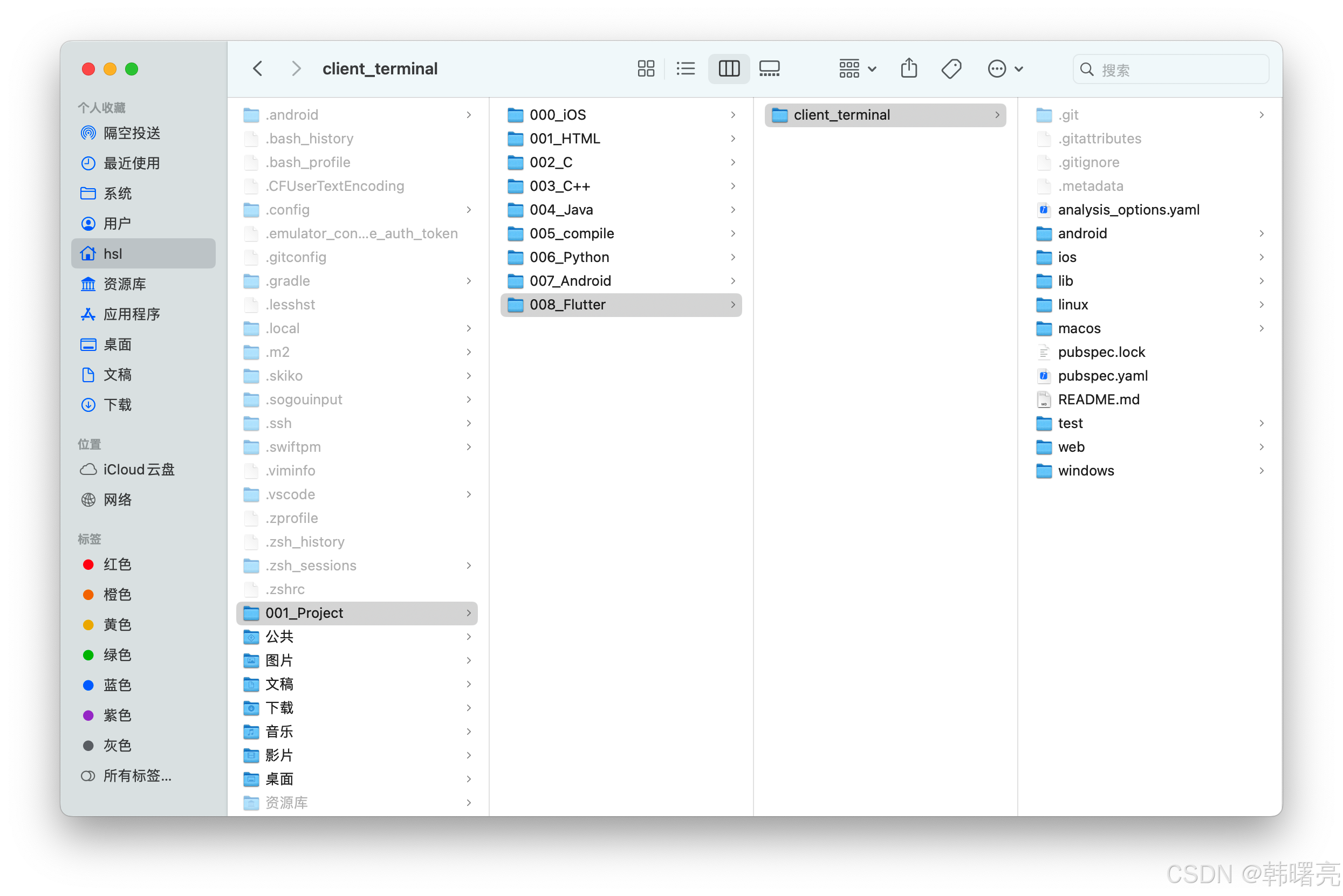Expand the client_terminal folder chevron
Viewport: 1343px width, 896px height.
(x=997, y=115)
